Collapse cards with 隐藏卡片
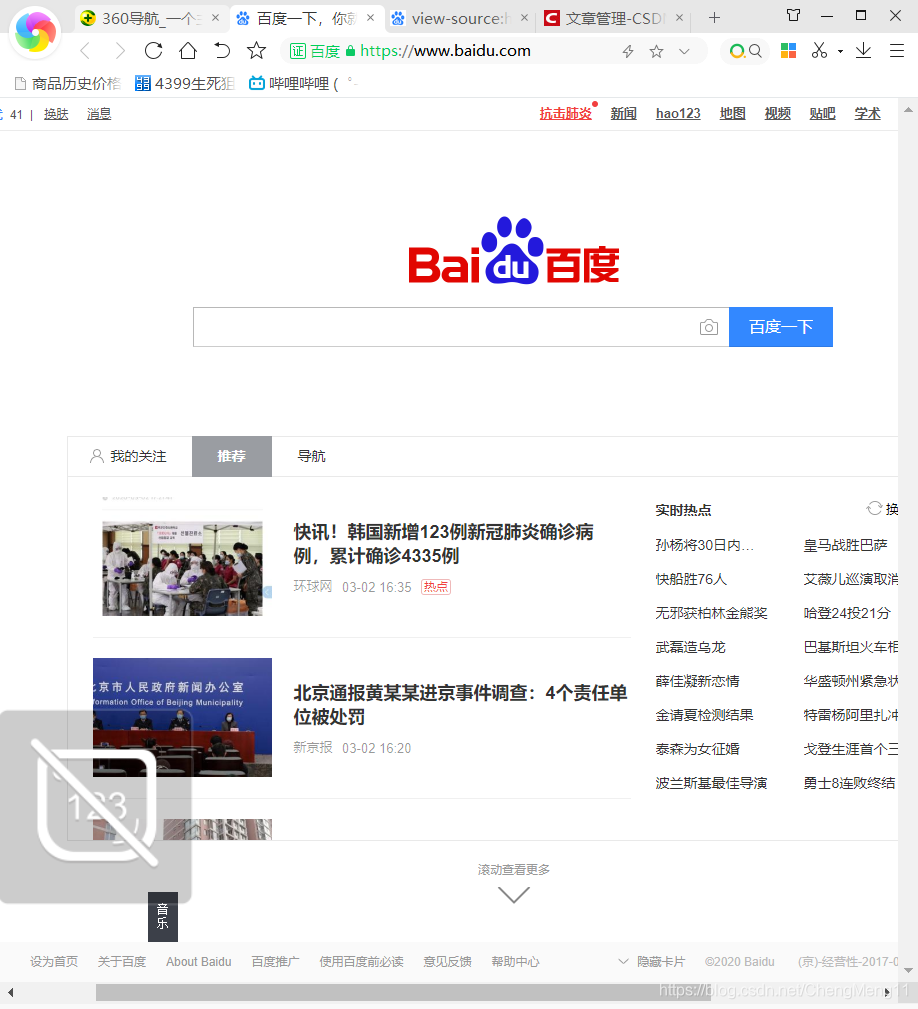918x1009 pixels. 652,961
